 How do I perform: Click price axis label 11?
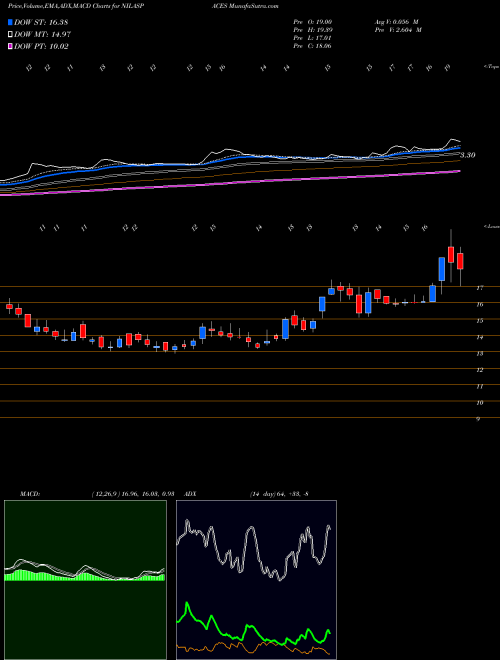click(x=479, y=386)
